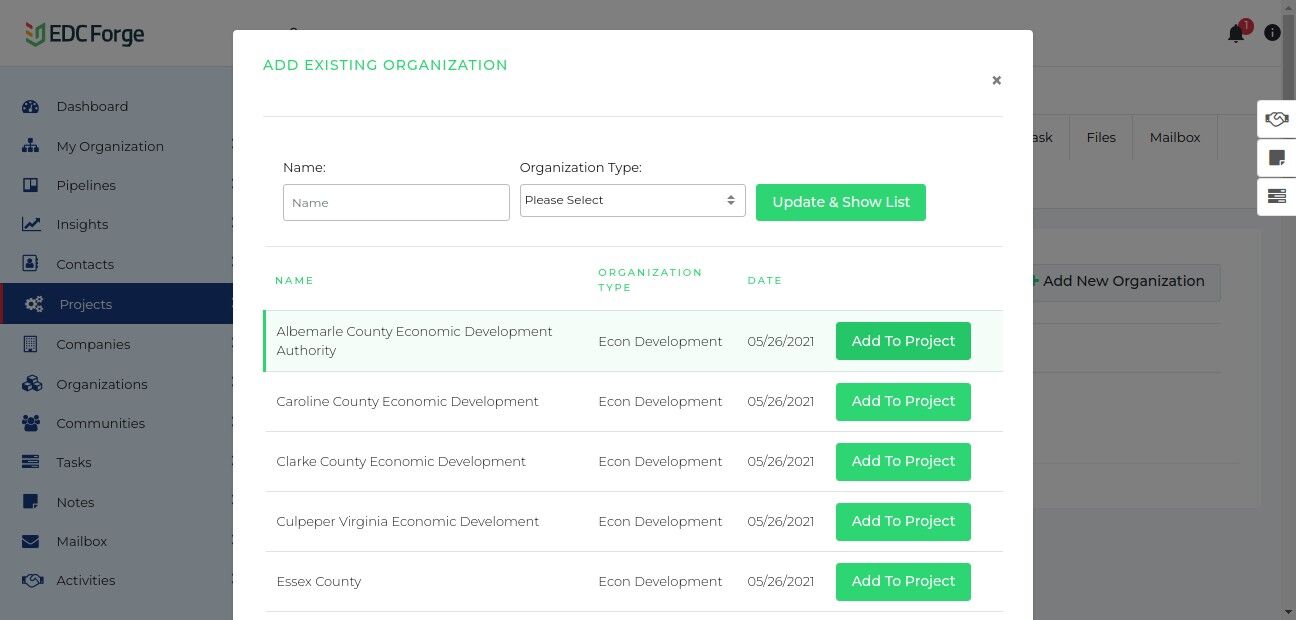
Task: Open the sticky note icon on right edge
Action: [x=1276, y=158]
